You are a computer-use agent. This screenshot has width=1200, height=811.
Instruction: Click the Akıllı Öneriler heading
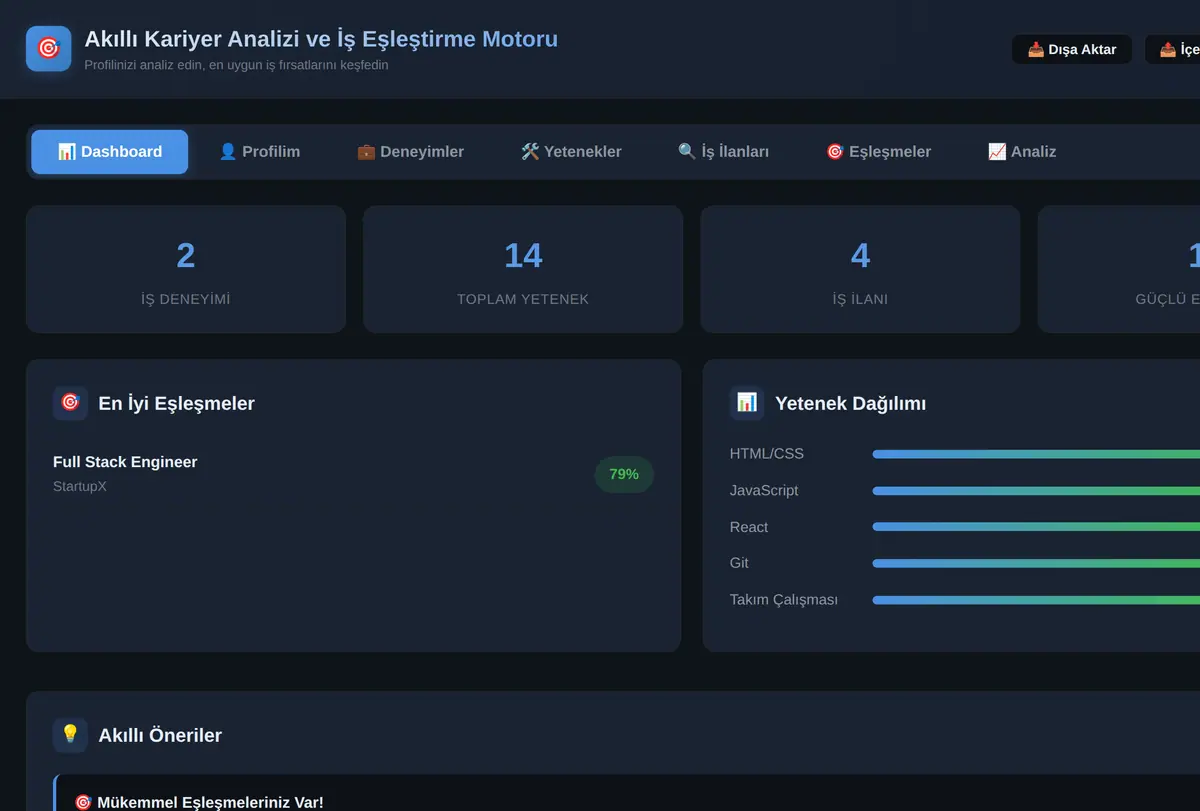pyautogui.click(x=160, y=735)
